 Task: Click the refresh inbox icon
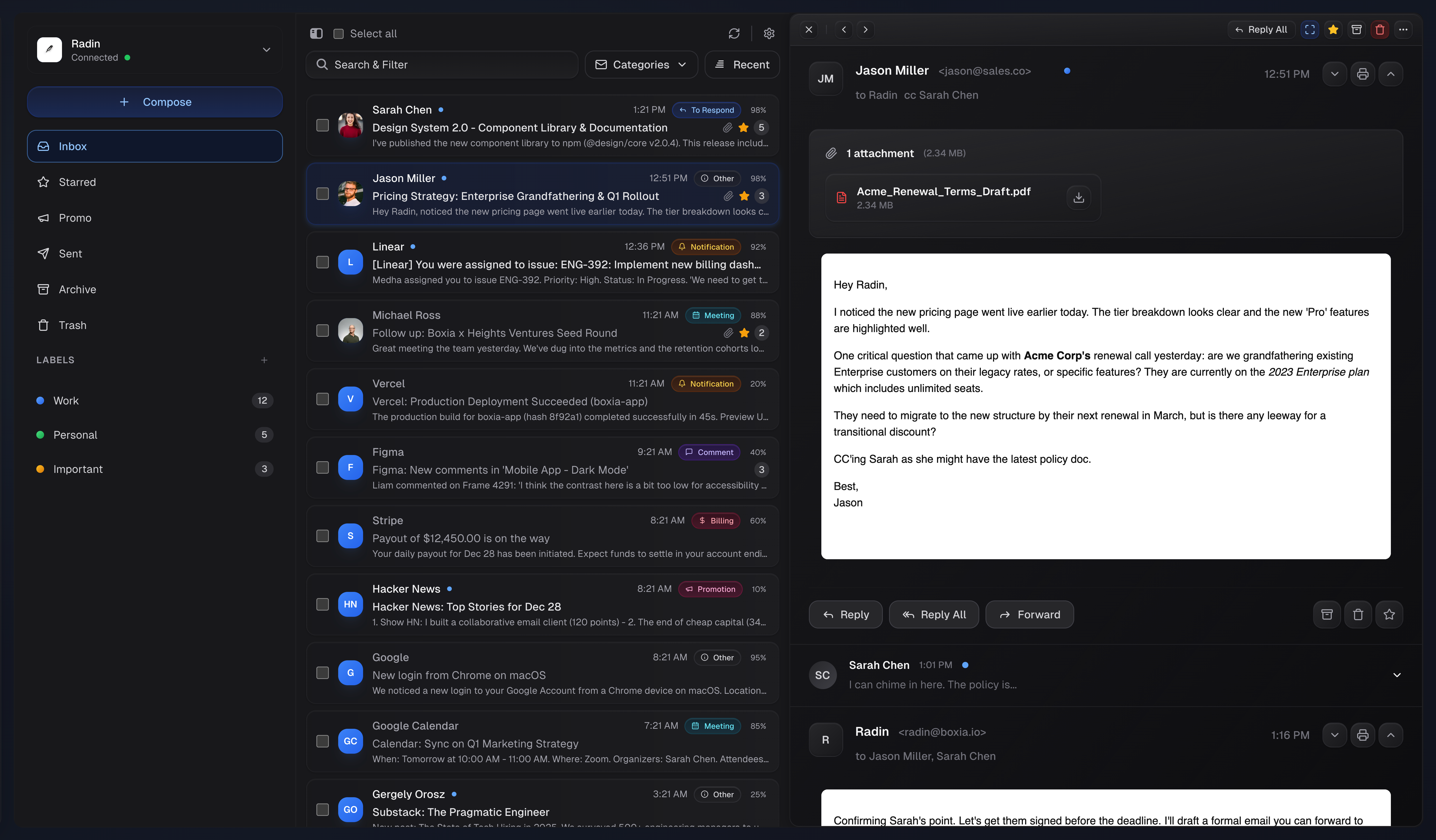coord(734,34)
